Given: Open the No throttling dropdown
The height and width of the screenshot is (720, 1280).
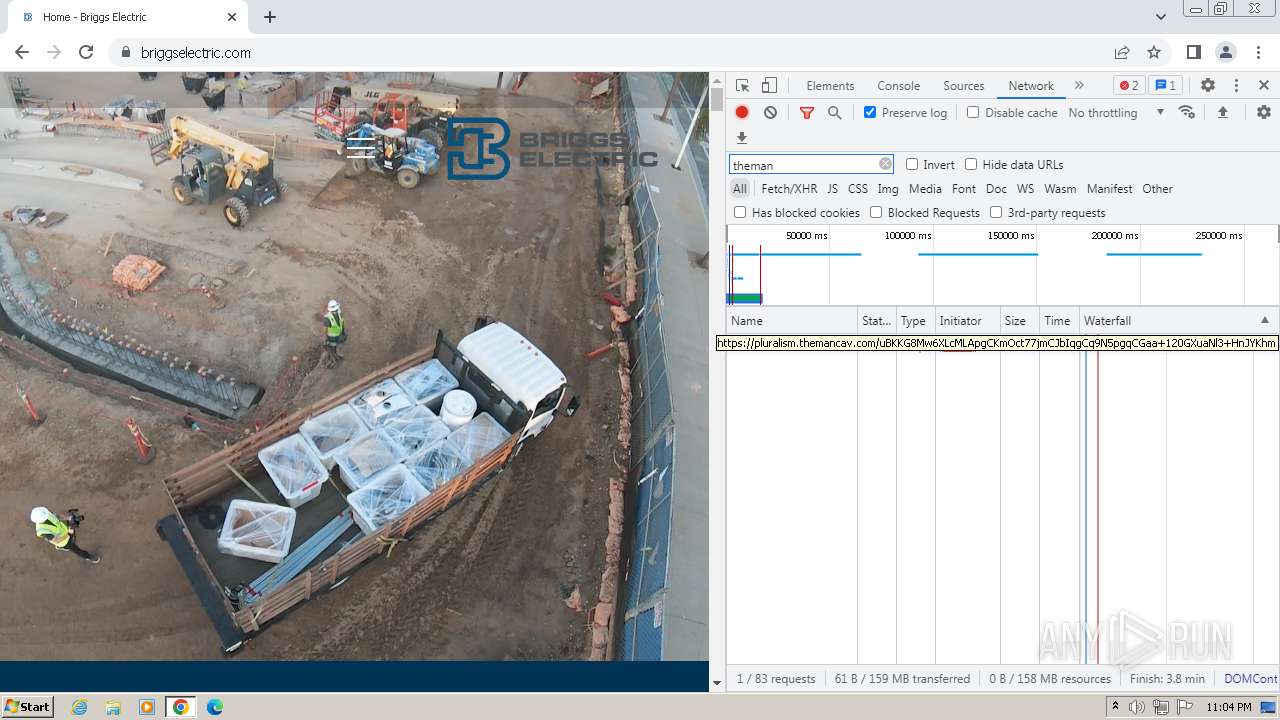Looking at the screenshot, I should (1116, 112).
